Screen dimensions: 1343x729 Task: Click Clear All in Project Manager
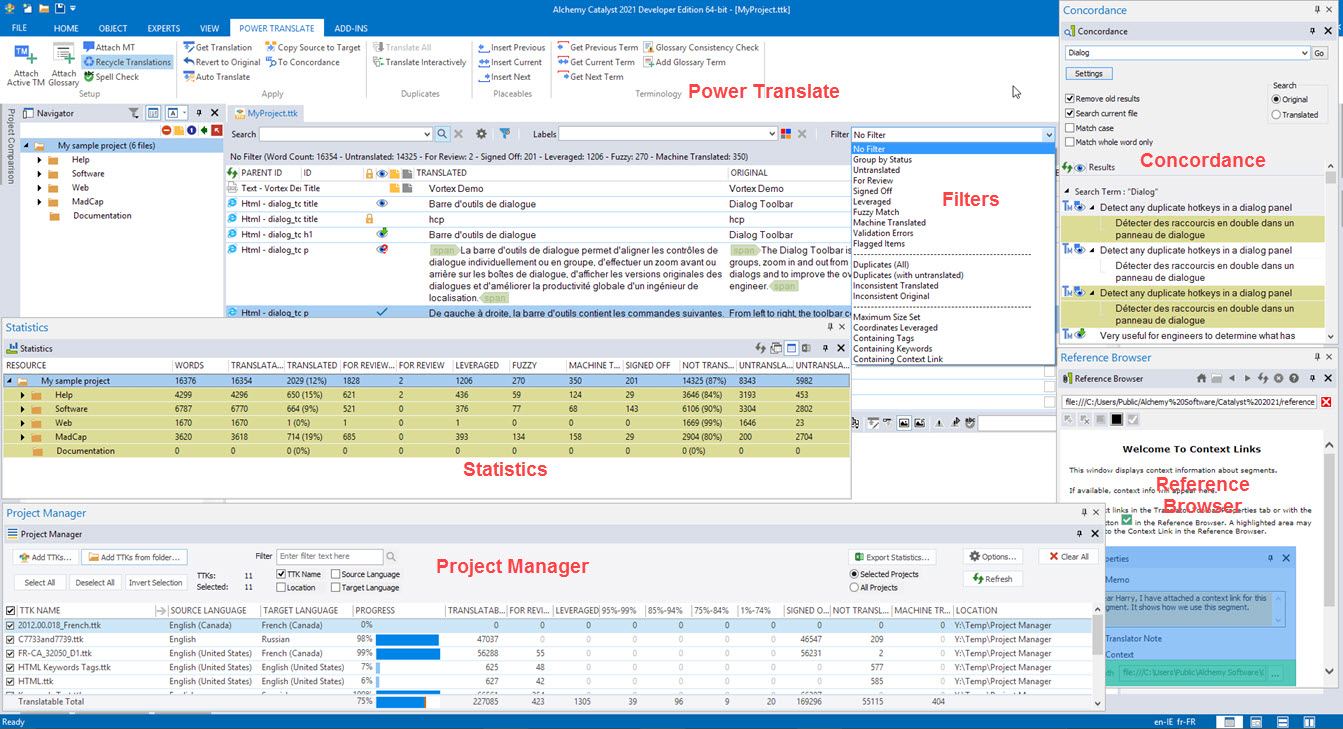(x=1069, y=557)
